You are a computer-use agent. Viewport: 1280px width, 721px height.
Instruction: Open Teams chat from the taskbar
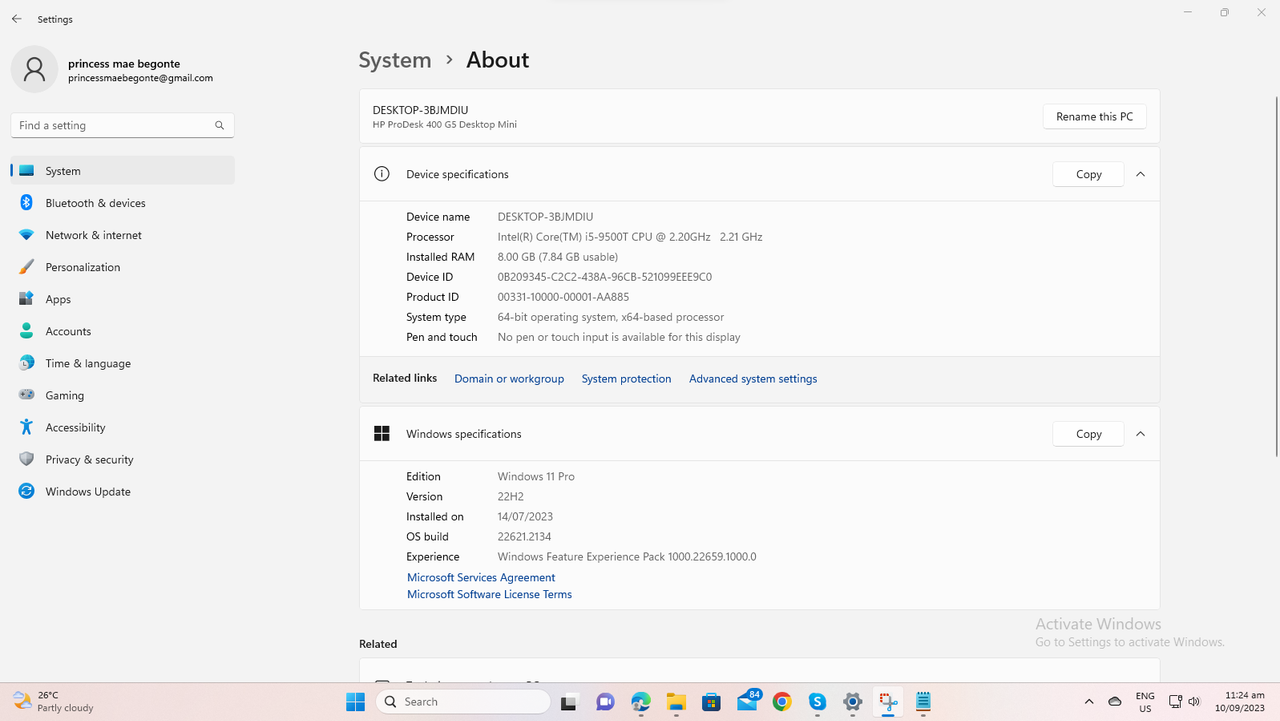point(605,701)
